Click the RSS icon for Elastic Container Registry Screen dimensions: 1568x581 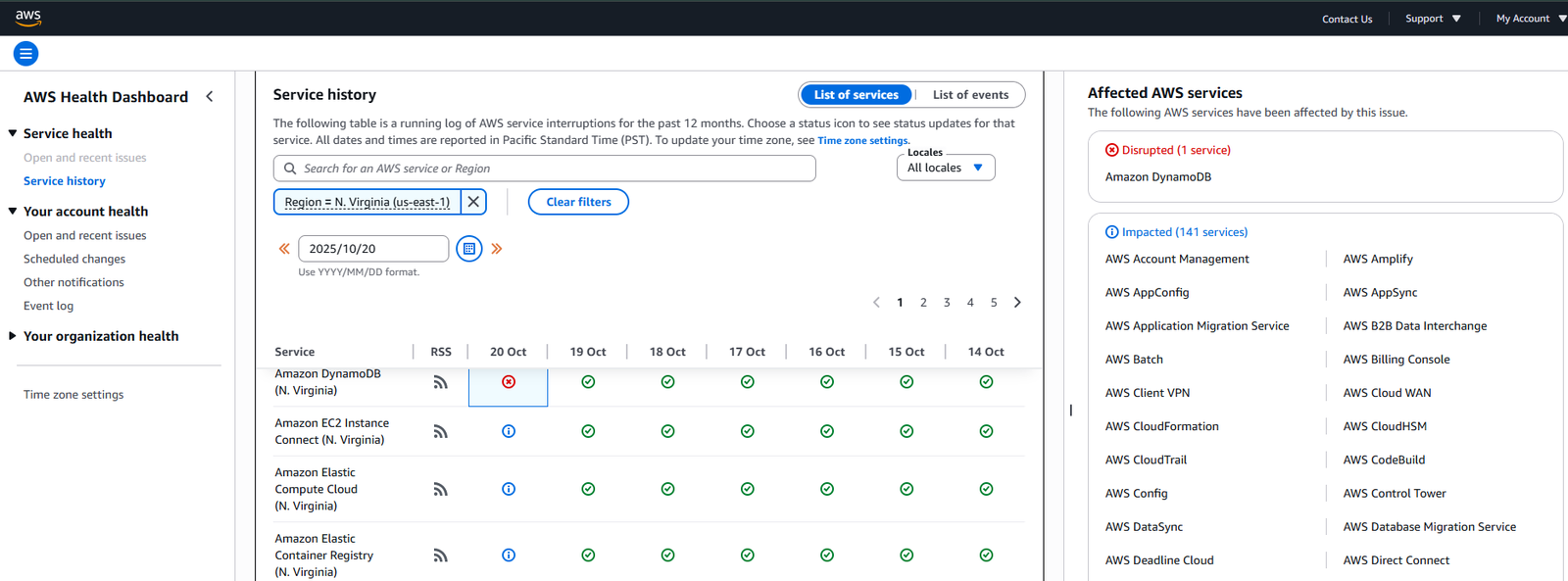point(440,556)
